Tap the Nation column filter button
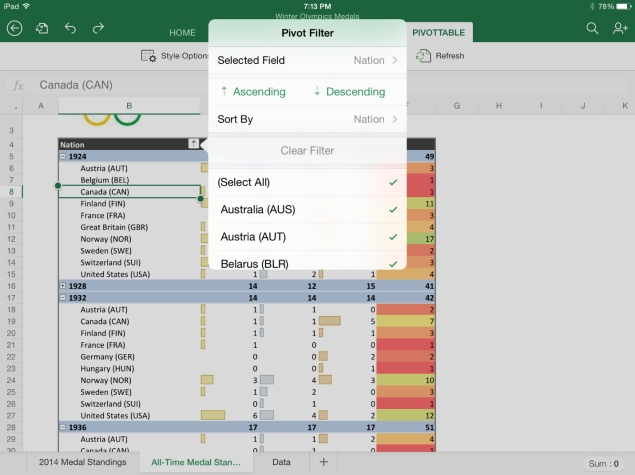Viewport: 635px width, 475px height. pos(194,144)
